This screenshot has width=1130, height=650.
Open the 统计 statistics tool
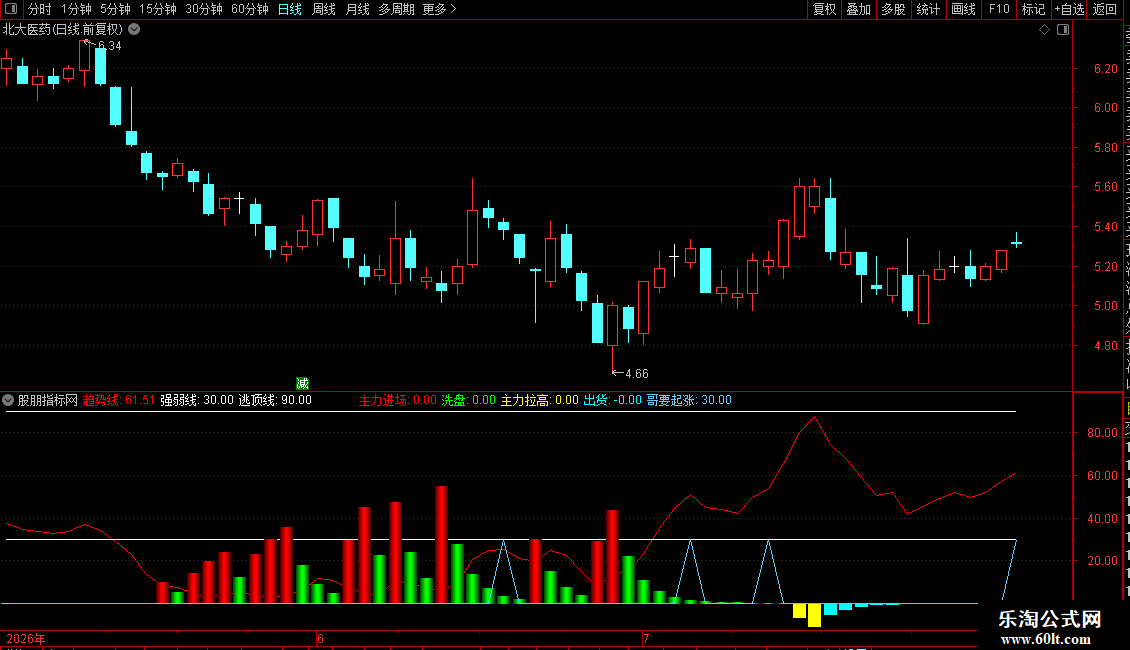[927, 9]
